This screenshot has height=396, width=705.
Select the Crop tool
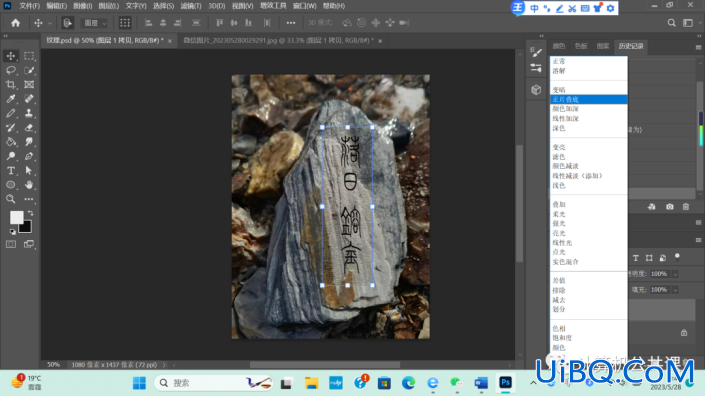[11, 85]
